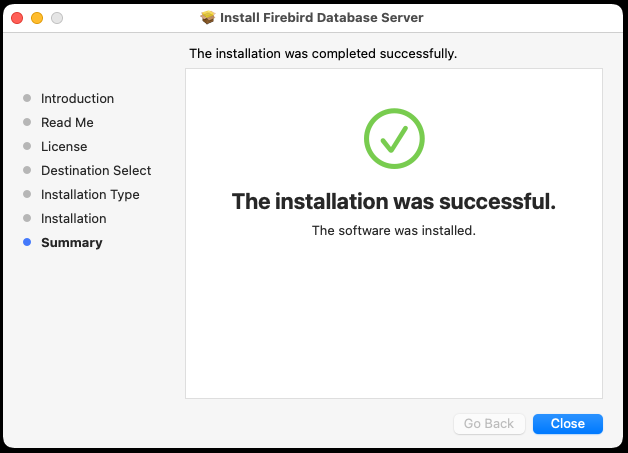
Task: Click the blue Close button
Action: coord(568,424)
